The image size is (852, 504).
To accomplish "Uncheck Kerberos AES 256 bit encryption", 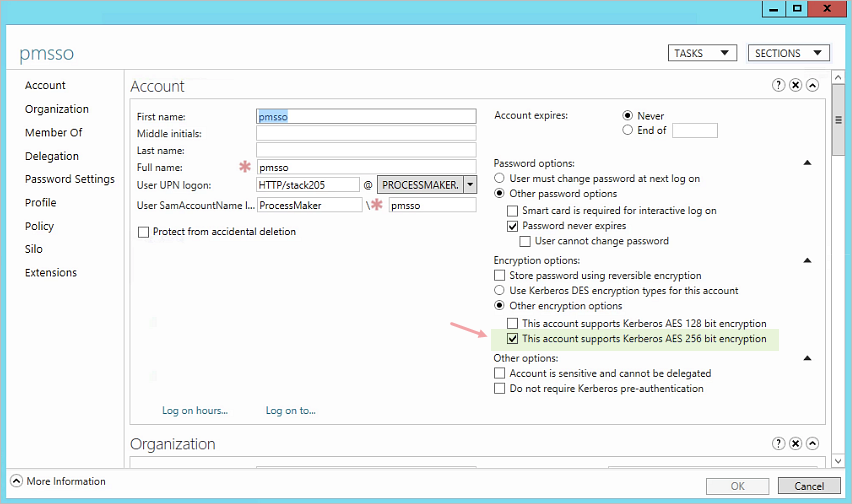I will 513,339.
